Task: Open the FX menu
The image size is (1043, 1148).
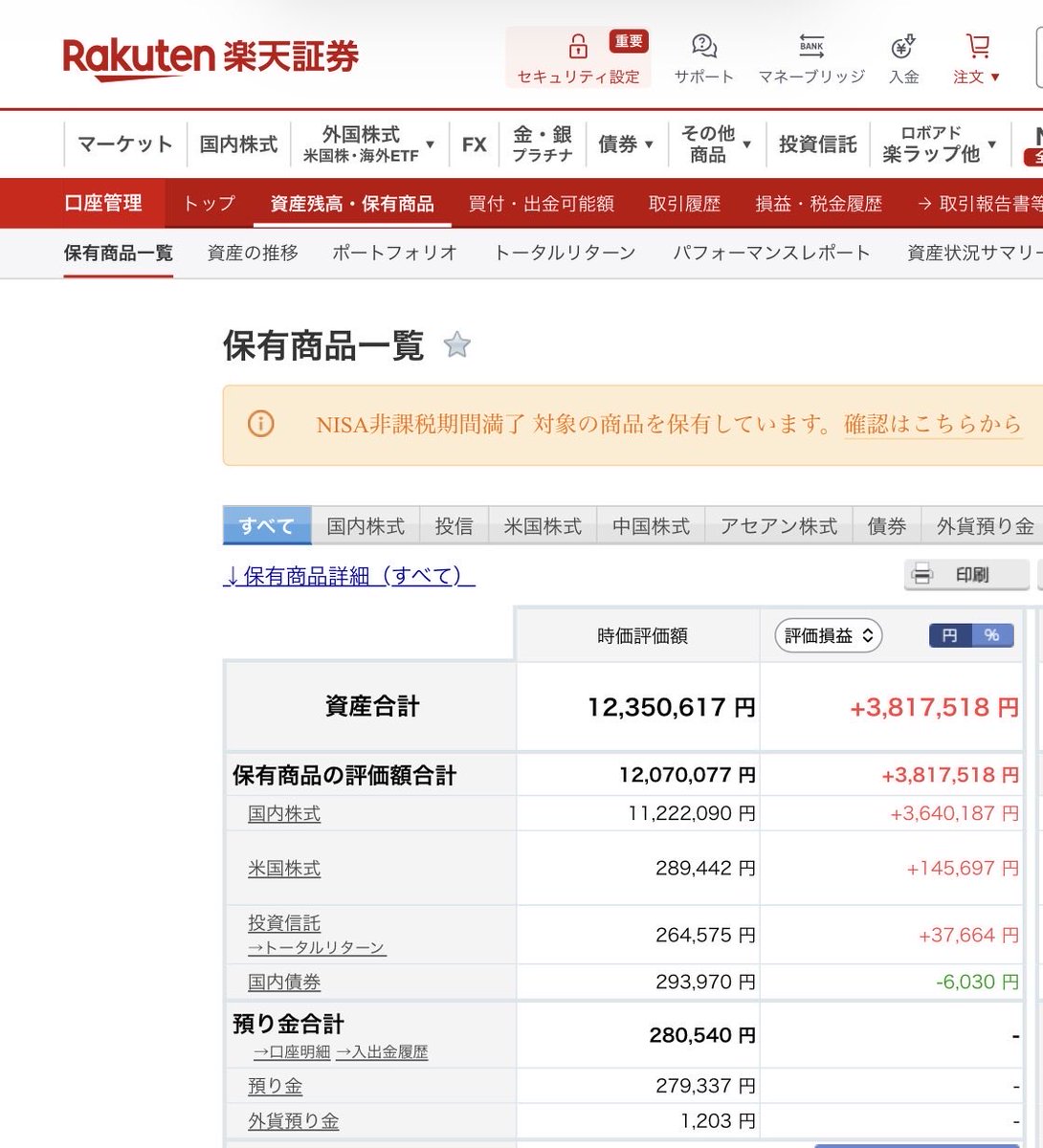Action: (474, 144)
